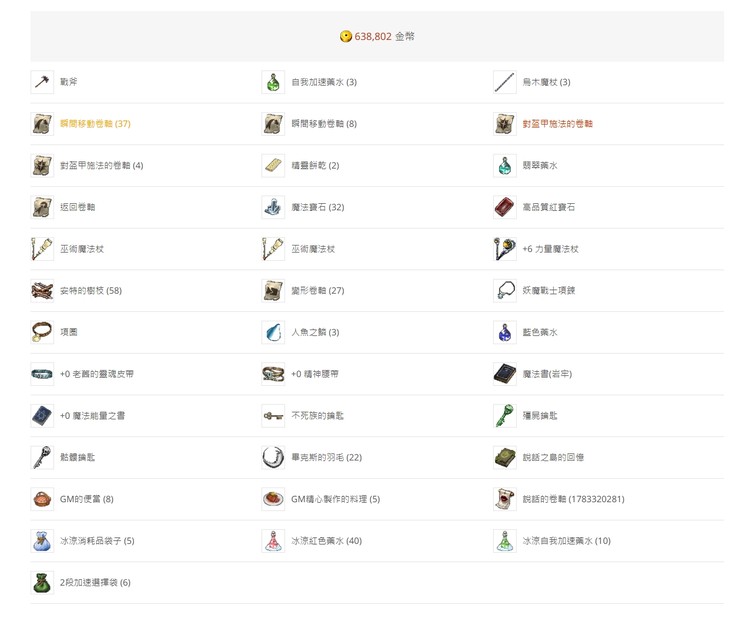The width and height of the screenshot is (750, 632).
Task: Click the 人魚之鱗 (3) text
Action: pos(315,332)
